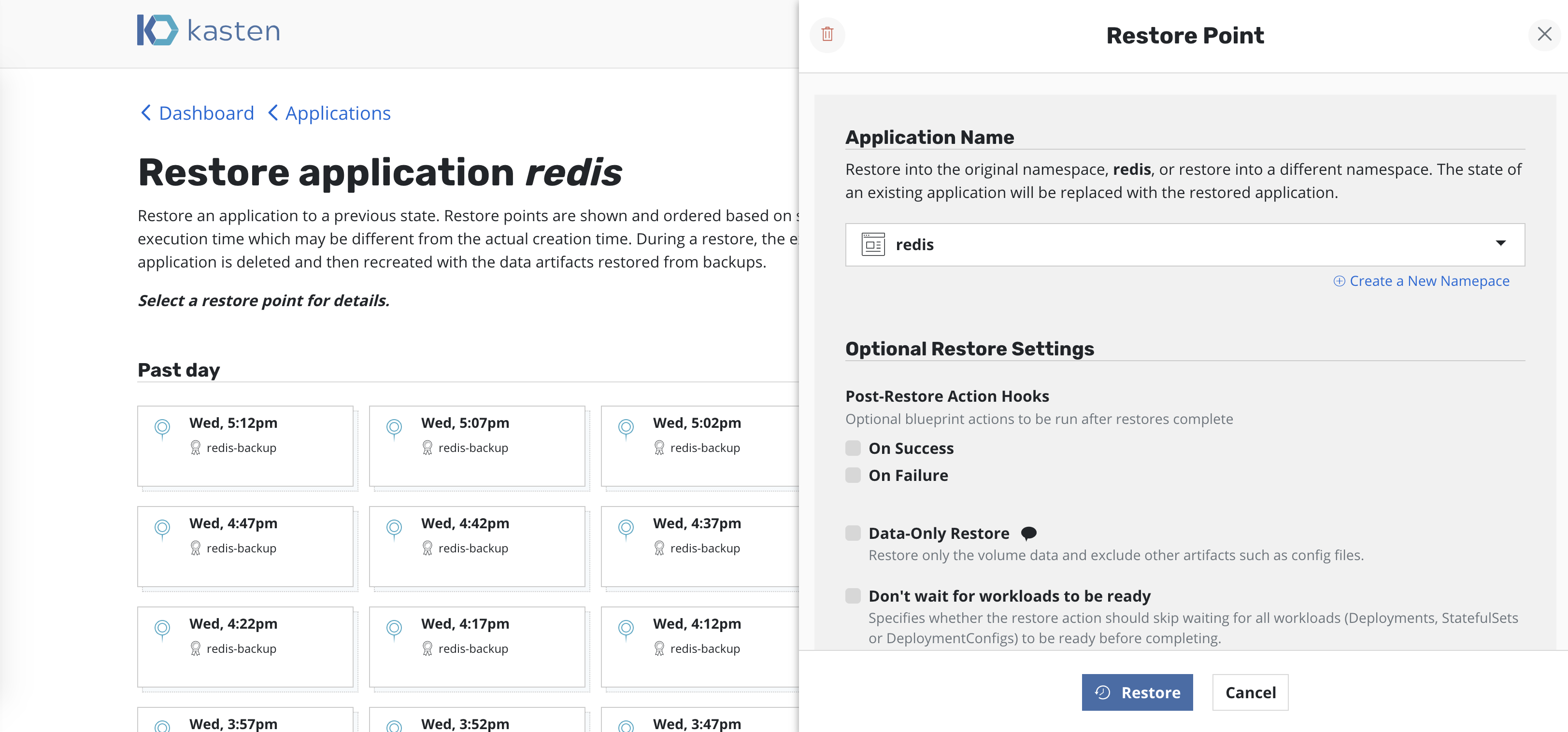Viewport: 1568px width, 732px height.
Task: Click the Kasten logo
Action: [208, 30]
